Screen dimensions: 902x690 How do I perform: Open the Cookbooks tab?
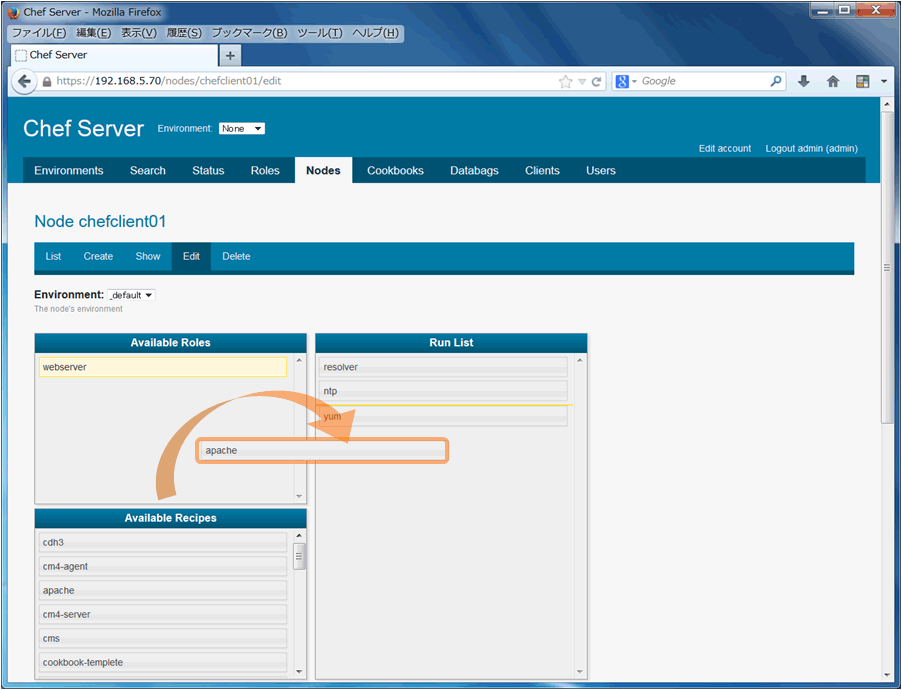(x=395, y=170)
